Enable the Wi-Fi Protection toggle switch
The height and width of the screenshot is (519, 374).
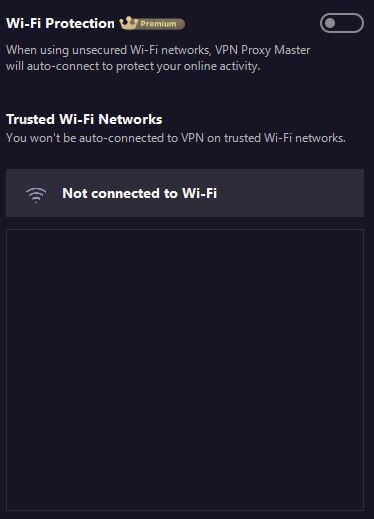[x=342, y=23]
